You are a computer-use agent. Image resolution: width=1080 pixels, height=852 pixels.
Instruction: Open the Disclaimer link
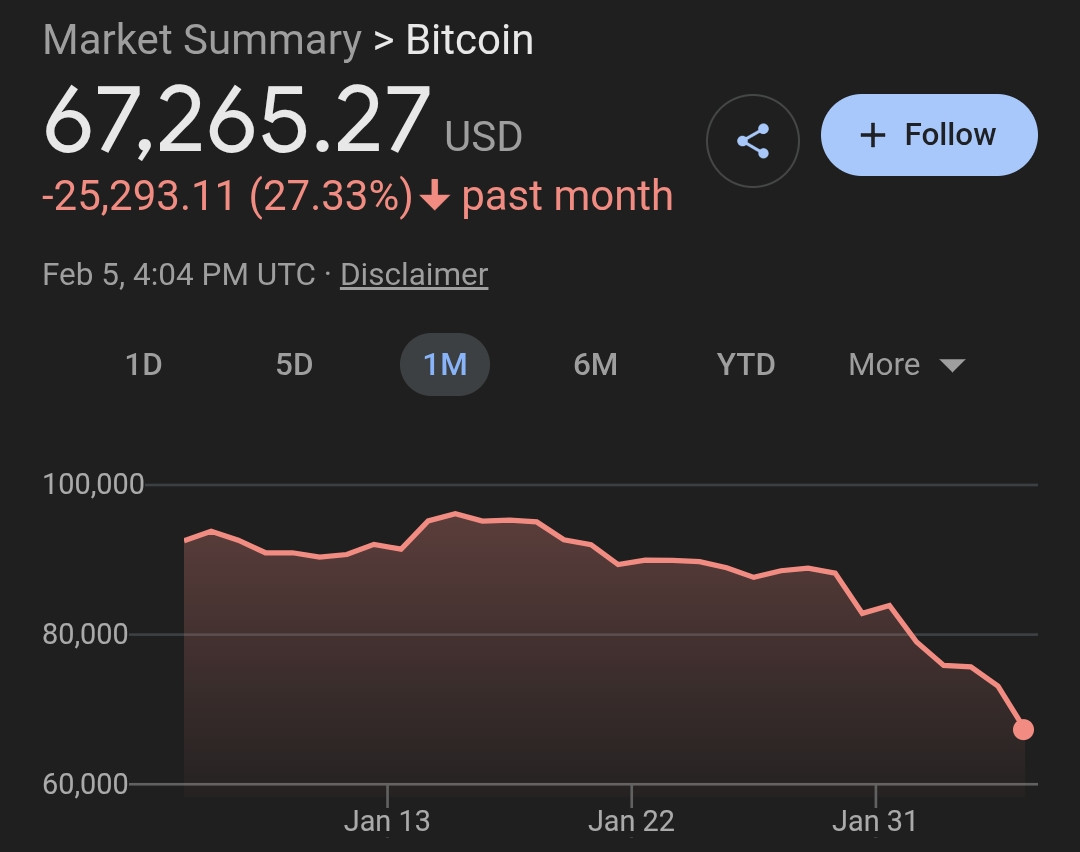click(414, 274)
